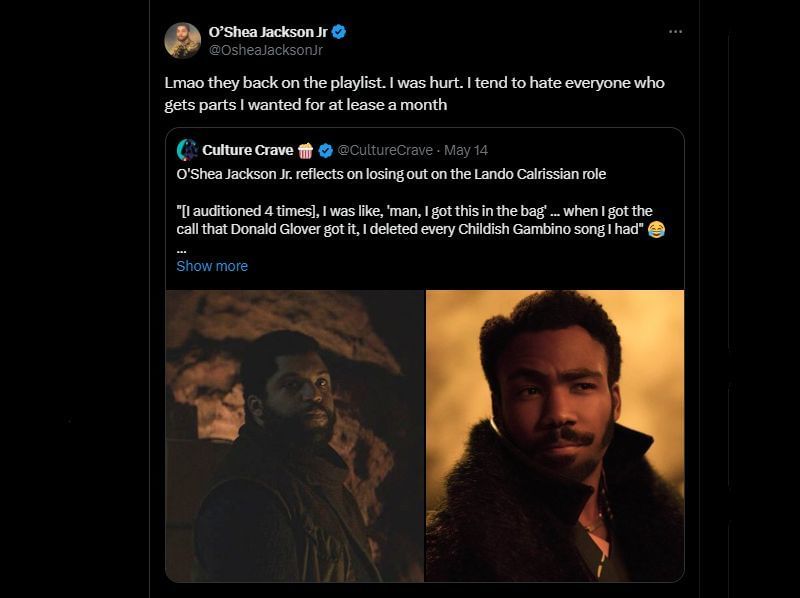This screenshot has width=800, height=598.
Task: Click the truncation ellipsis above Show more
Action: tap(181, 249)
